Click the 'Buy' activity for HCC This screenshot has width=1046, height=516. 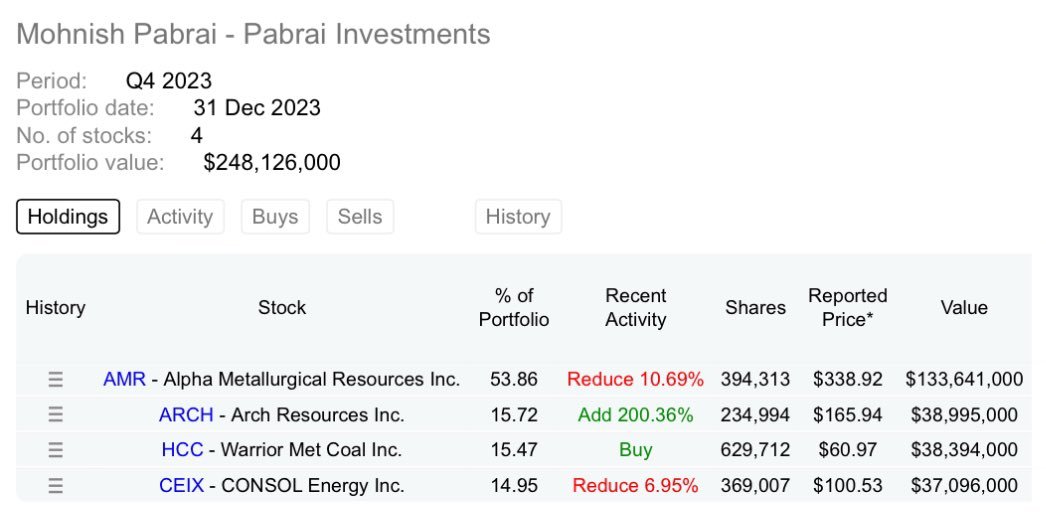click(636, 451)
